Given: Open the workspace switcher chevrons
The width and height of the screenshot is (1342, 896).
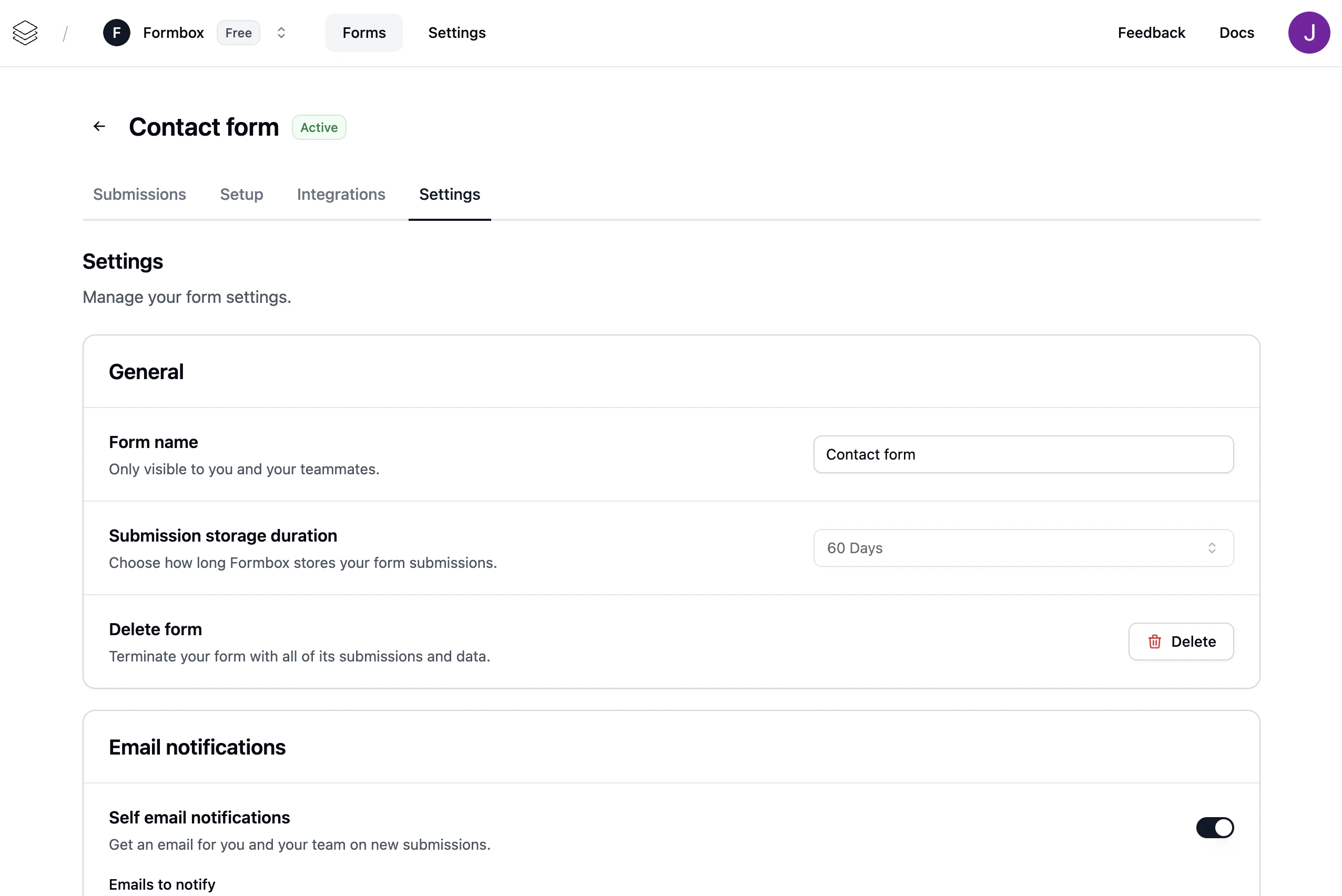Looking at the screenshot, I should click(281, 33).
